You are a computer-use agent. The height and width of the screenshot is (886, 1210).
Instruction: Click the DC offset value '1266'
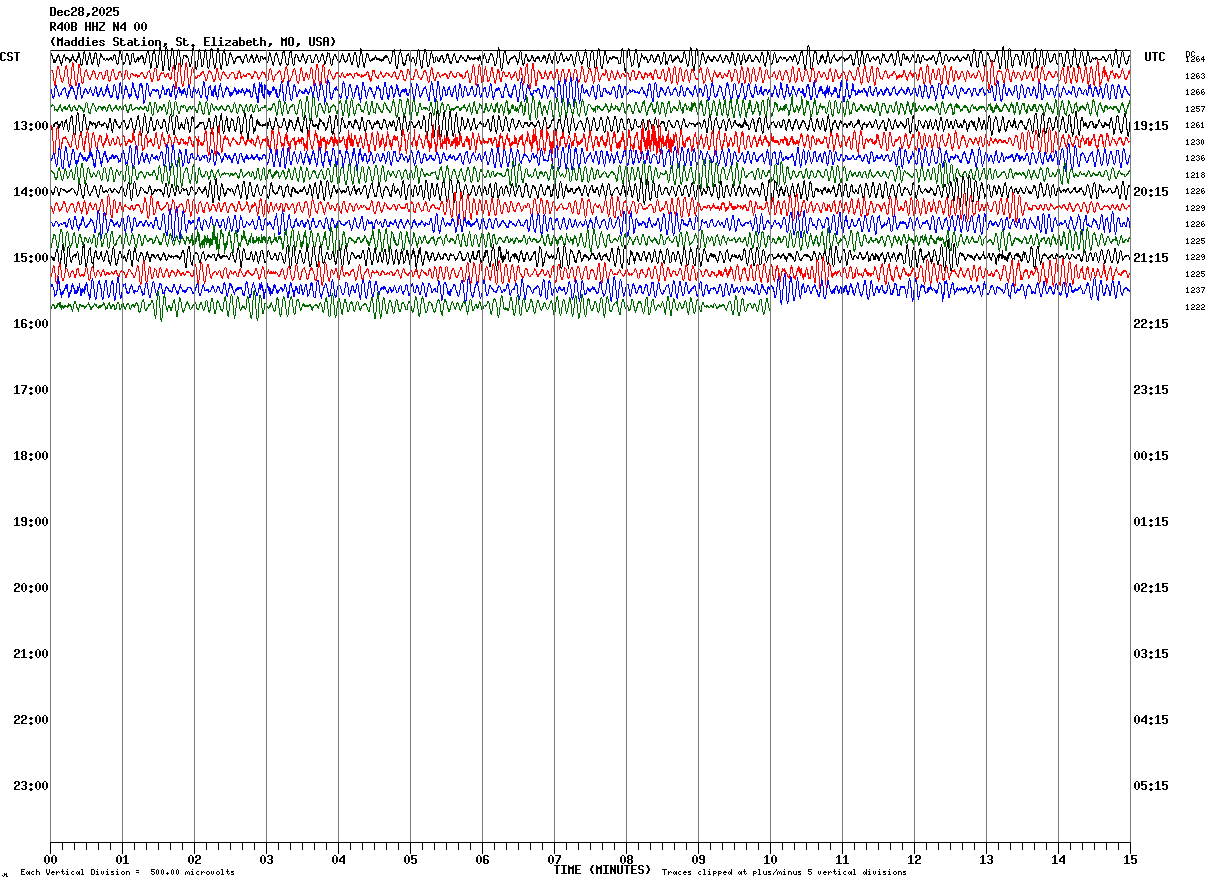coord(1195,92)
